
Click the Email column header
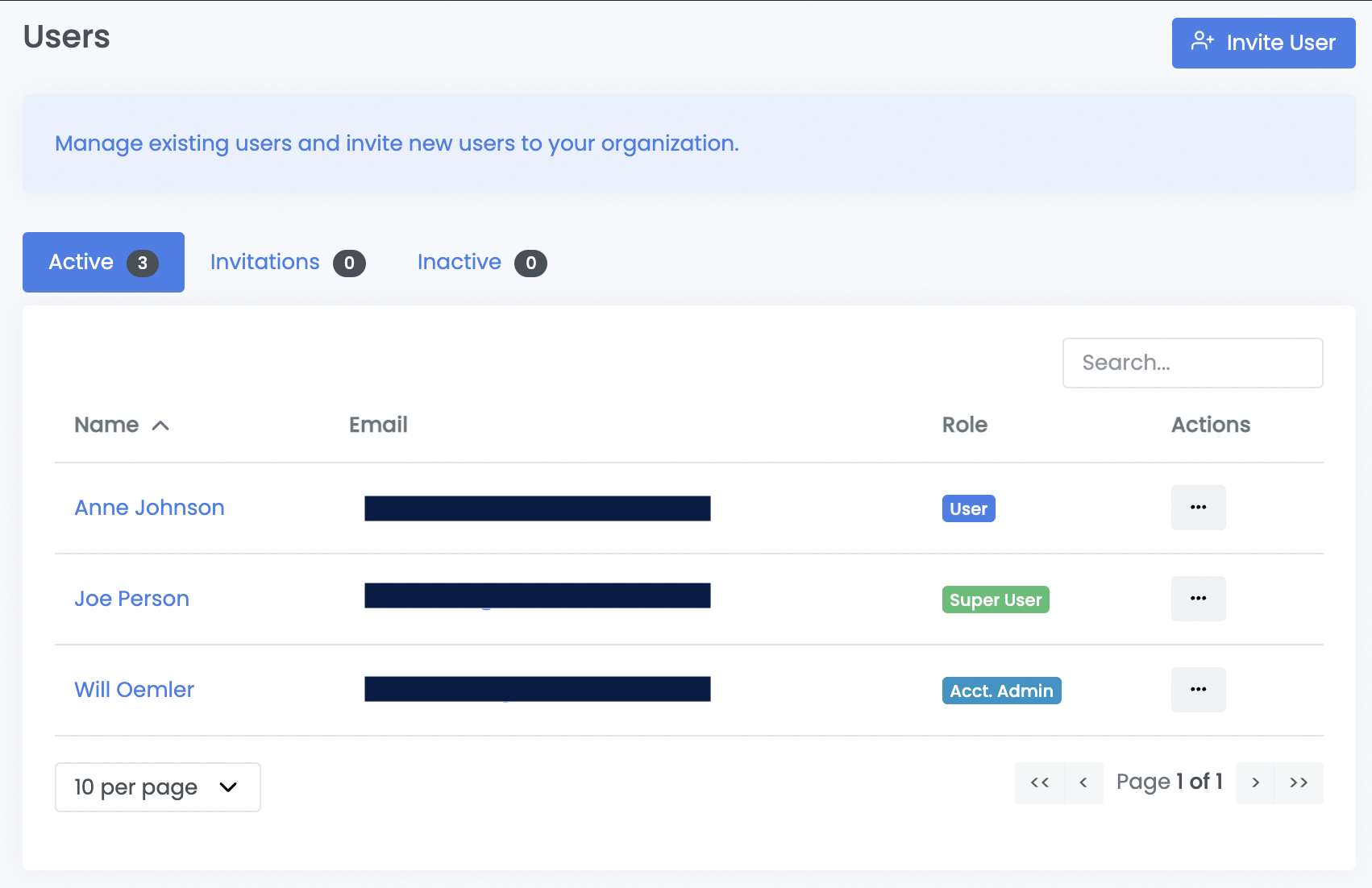click(x=378, y=425)
